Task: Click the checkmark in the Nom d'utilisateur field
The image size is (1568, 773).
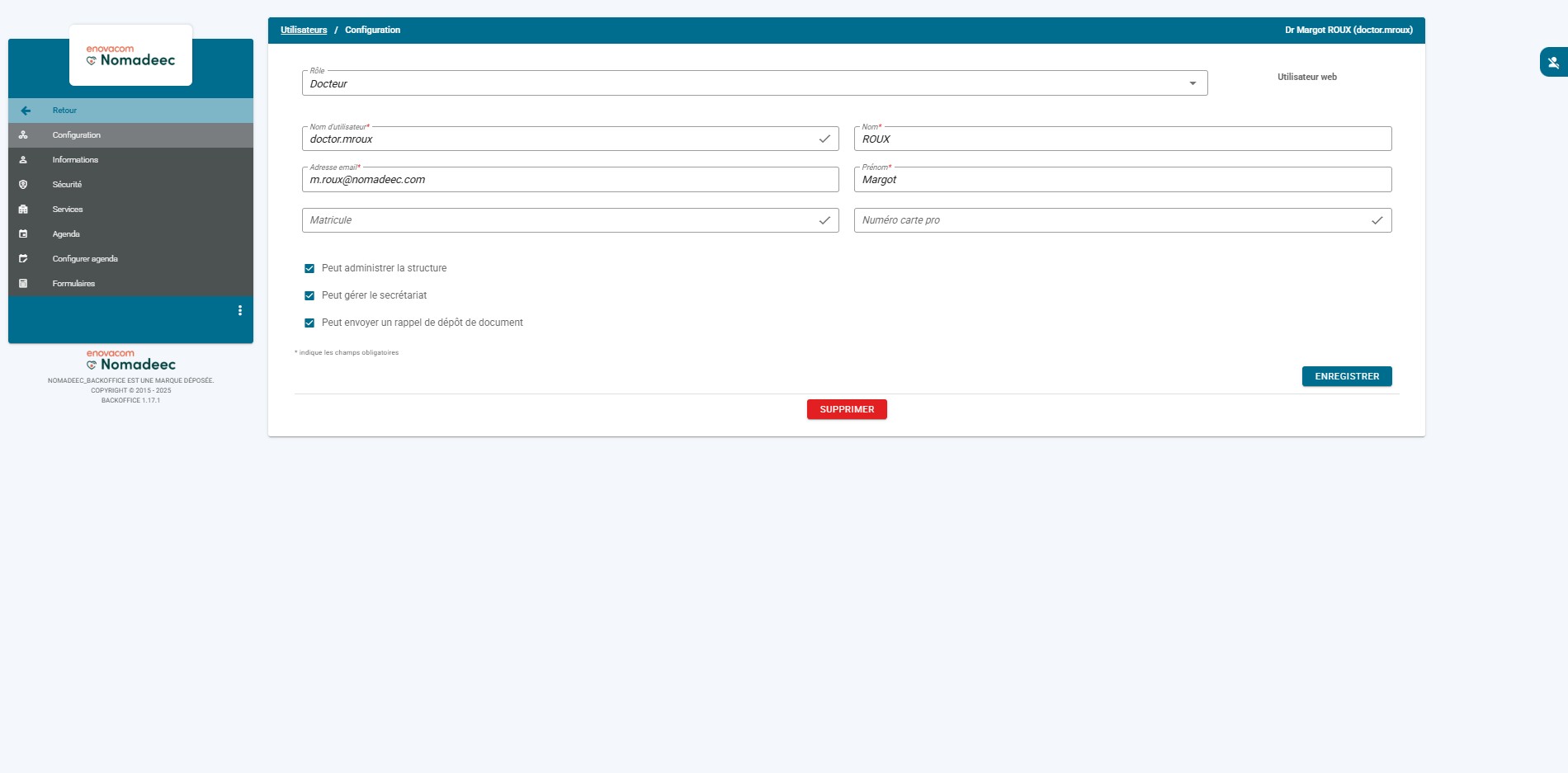Action: (x=824, y=139)
